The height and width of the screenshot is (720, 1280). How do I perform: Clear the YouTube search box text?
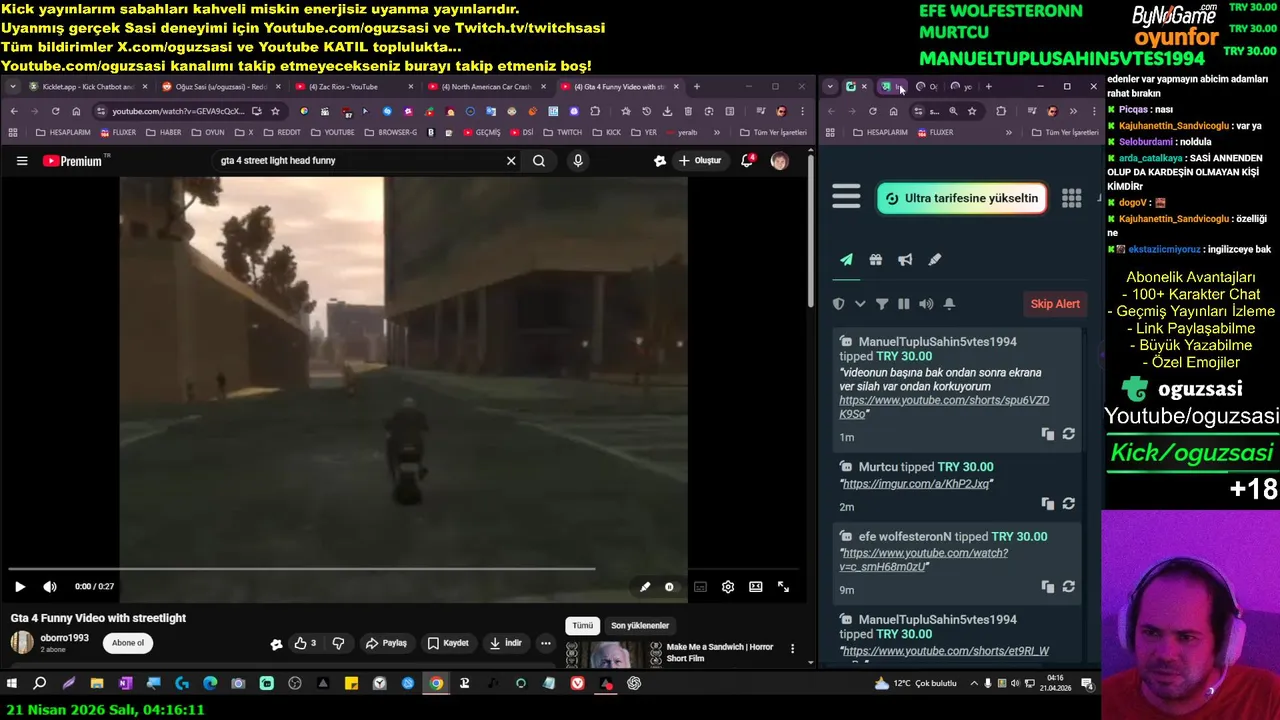(x=511, y=160)
